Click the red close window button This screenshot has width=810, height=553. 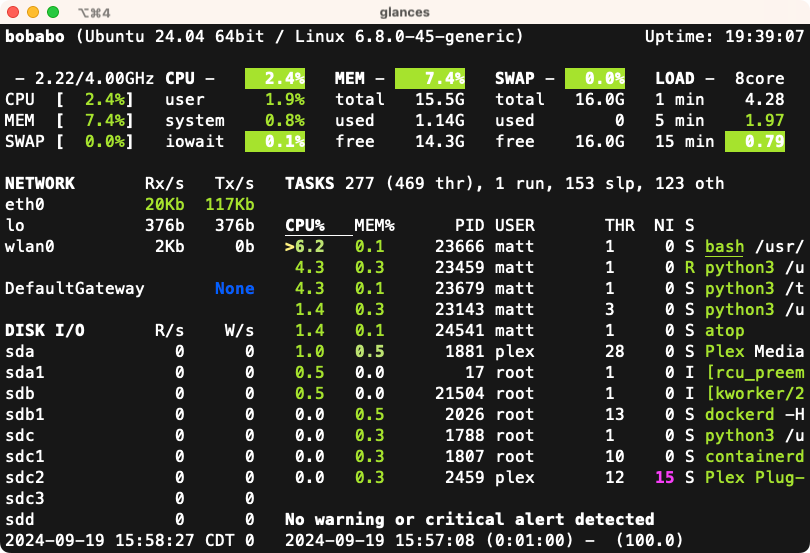14,12
